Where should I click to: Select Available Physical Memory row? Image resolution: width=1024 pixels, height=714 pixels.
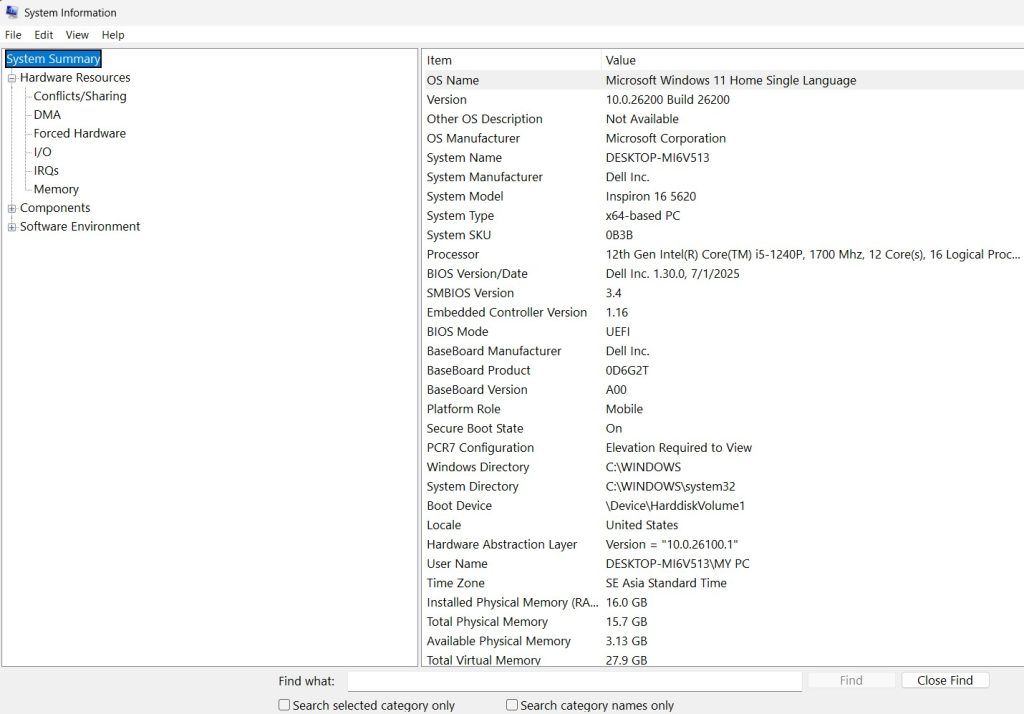(723, 641)
